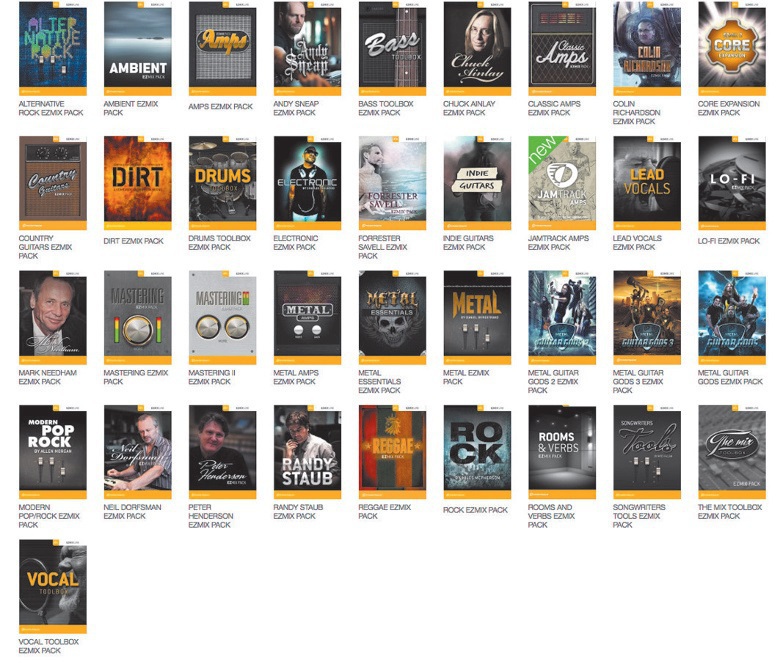Screen dimensions: 783x664
Task: Open the Guitar Gods 2 cover image
Action: 562,318
